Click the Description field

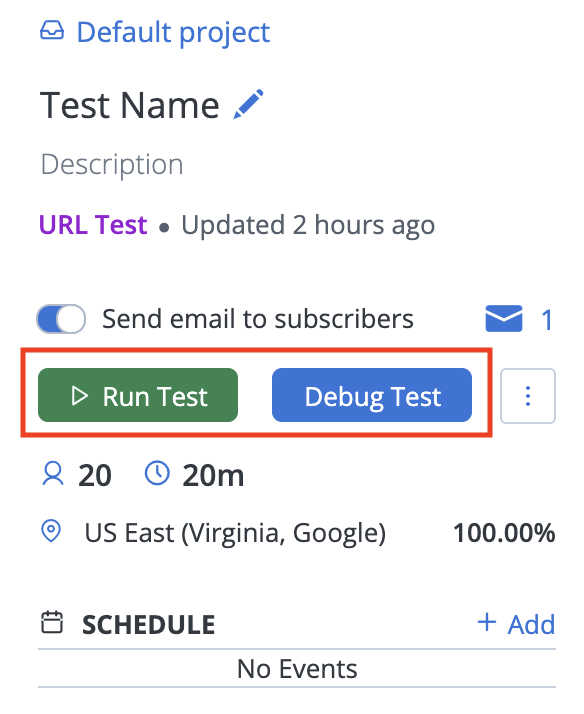tap(112, 164)
